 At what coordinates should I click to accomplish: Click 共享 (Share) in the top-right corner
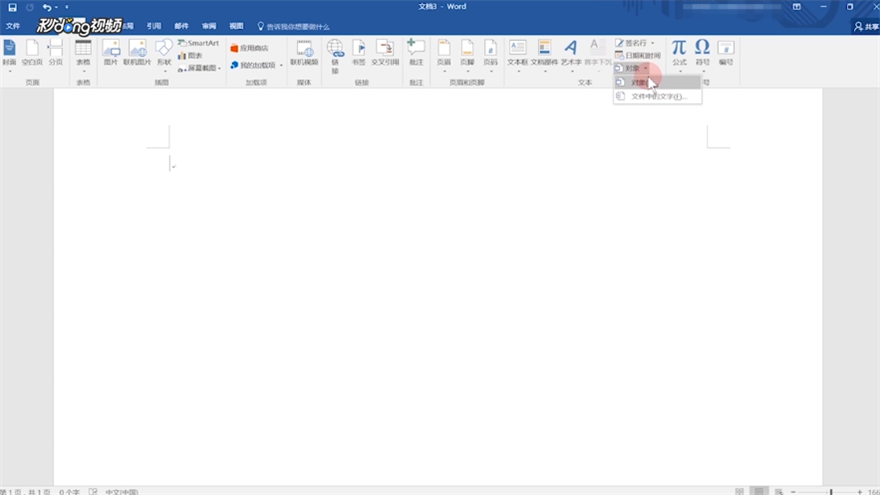[x=866, y=26]
